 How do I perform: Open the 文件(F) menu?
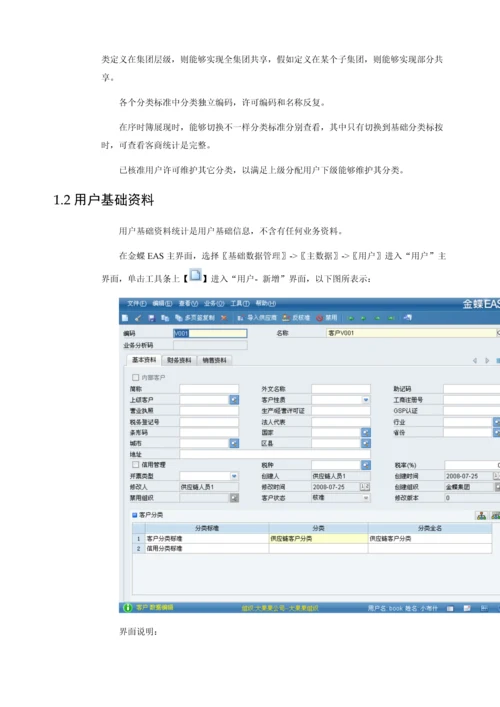click(x=137, y=303)
